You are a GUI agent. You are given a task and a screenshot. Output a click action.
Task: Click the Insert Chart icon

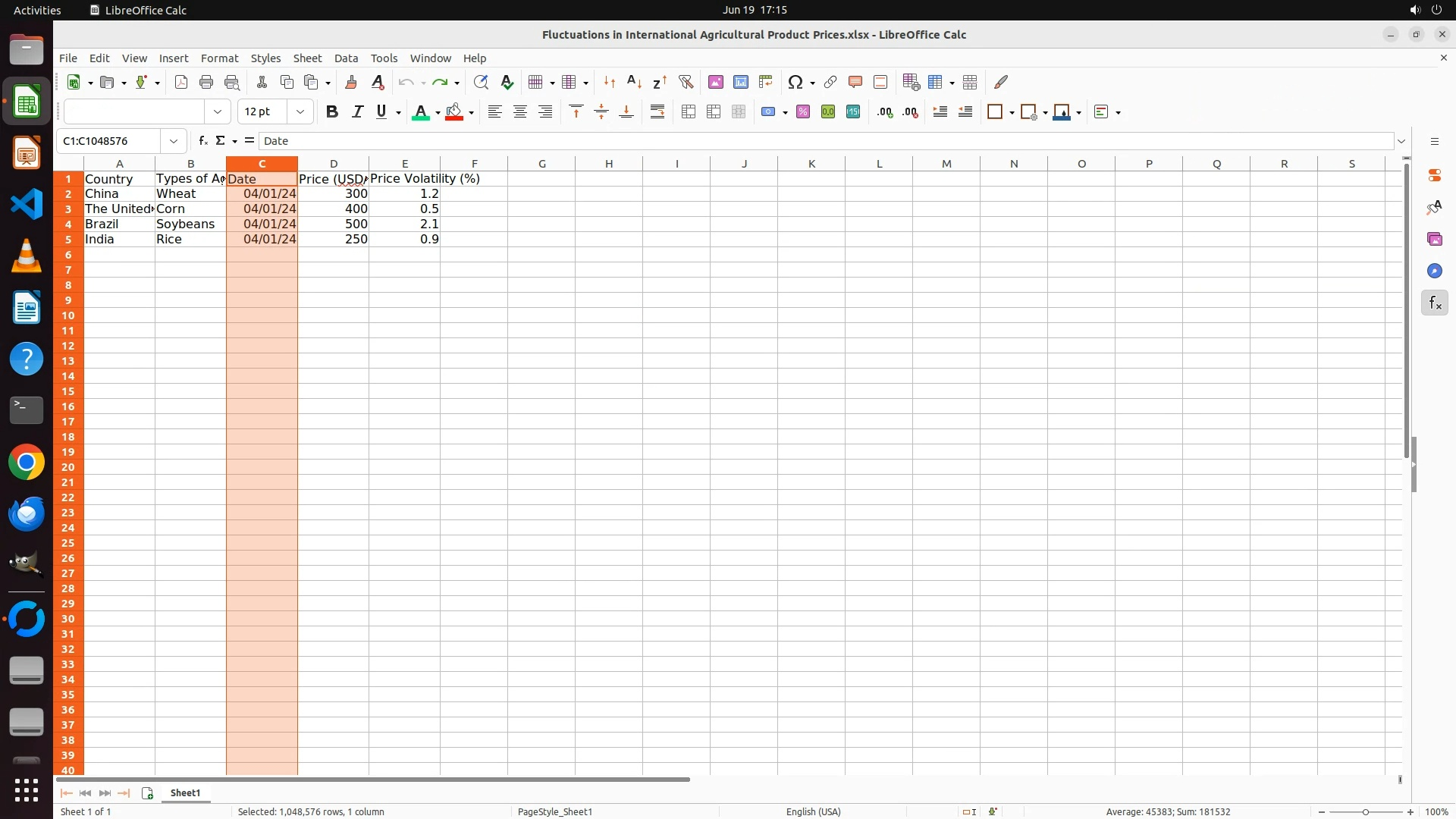click(741, 82)
